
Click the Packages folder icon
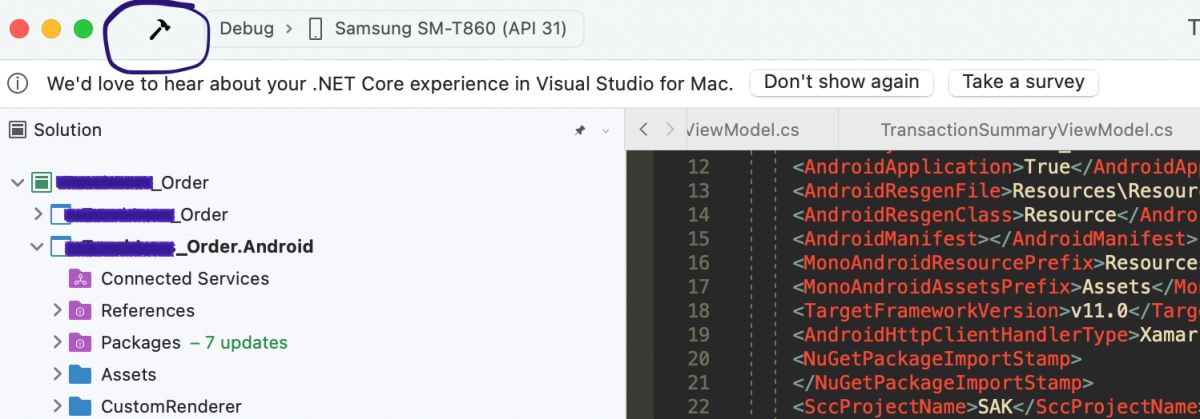click(x=80, y=342)
